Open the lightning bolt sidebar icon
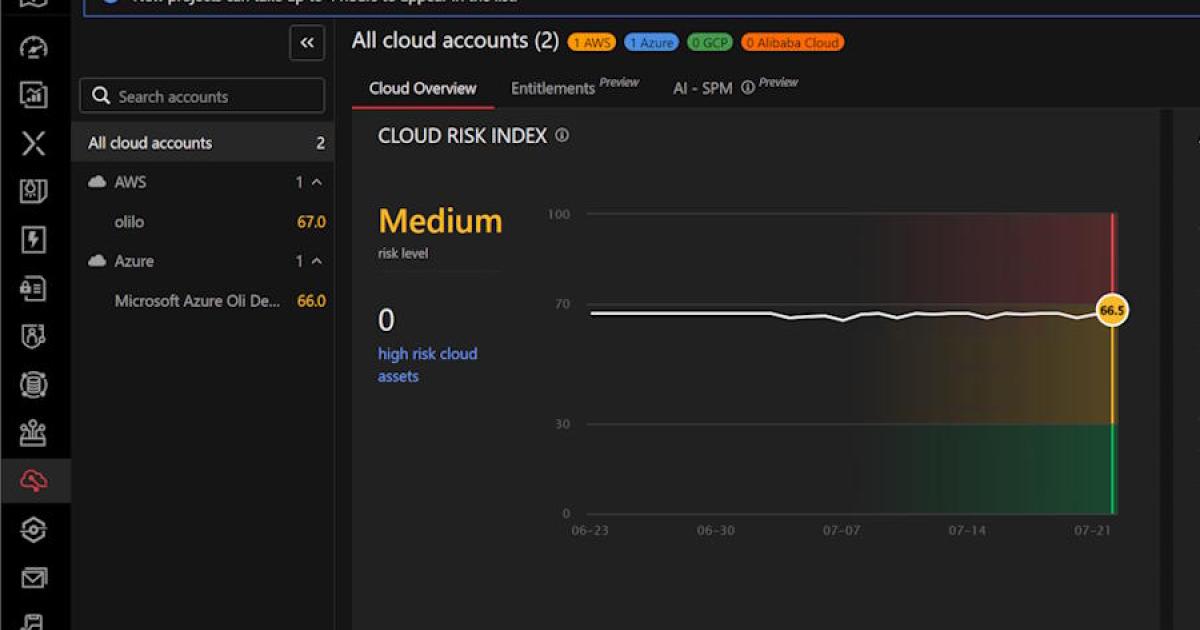Image resolution: width=1200 pixels, height=630 pixels. [x=34, y=240]
